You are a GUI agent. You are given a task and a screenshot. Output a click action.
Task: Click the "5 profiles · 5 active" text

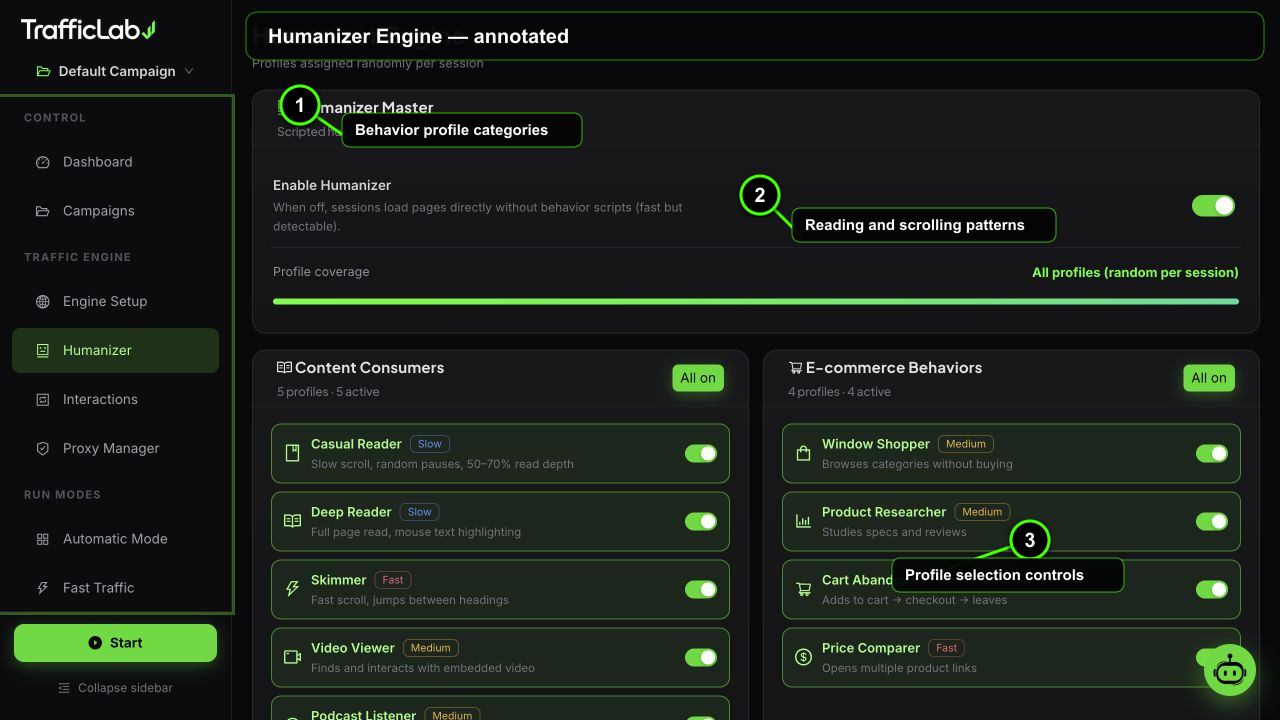328,392
